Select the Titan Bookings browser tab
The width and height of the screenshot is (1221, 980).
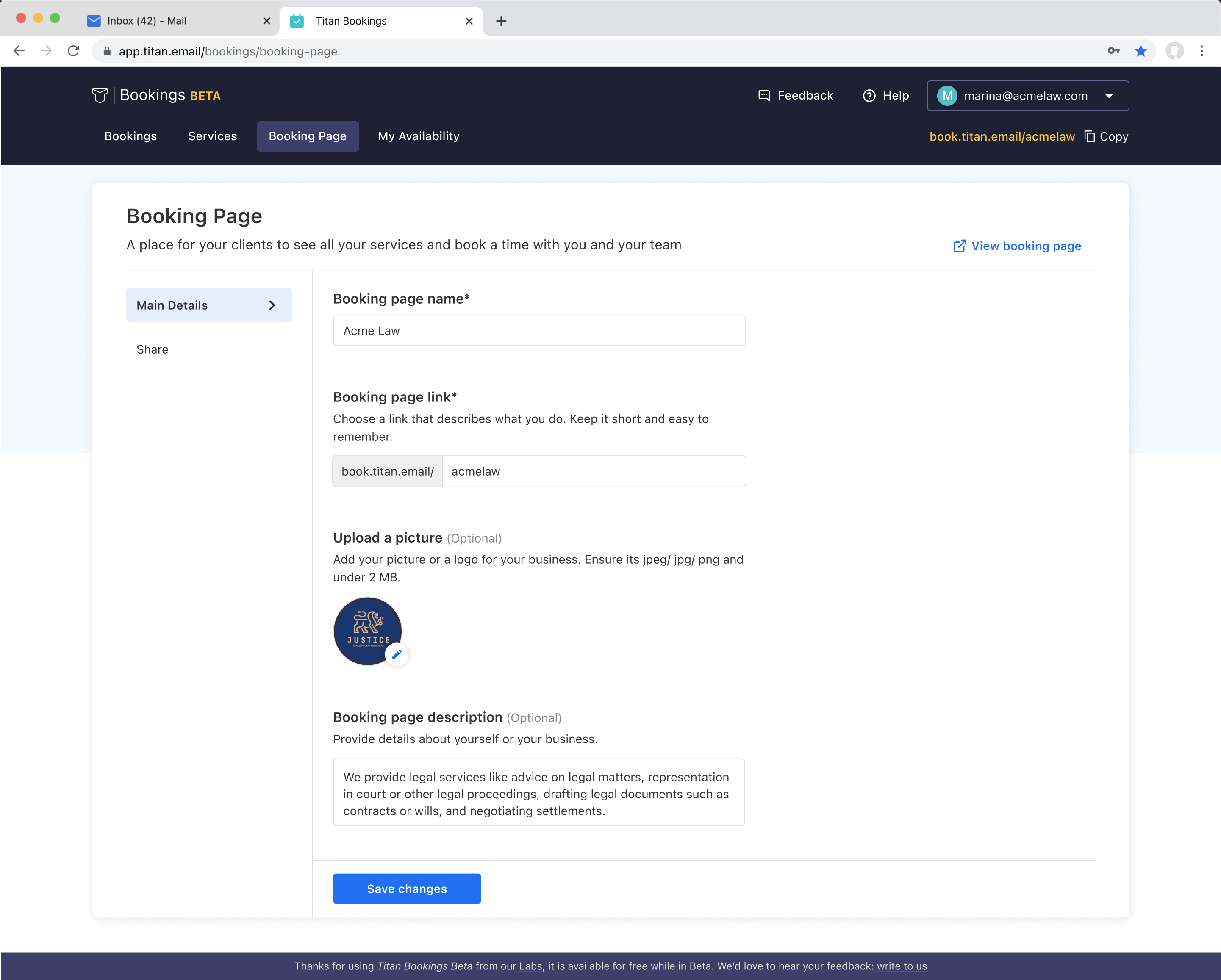(x=381, y=21)
